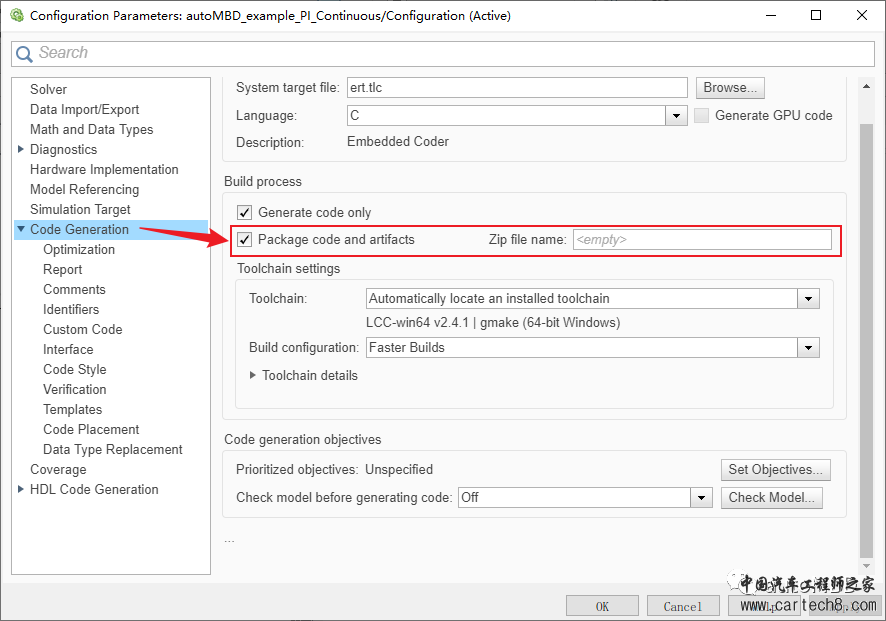Click Browse for system target file
This screenshot has height=621, width=886.
click(x=730, y=88)
